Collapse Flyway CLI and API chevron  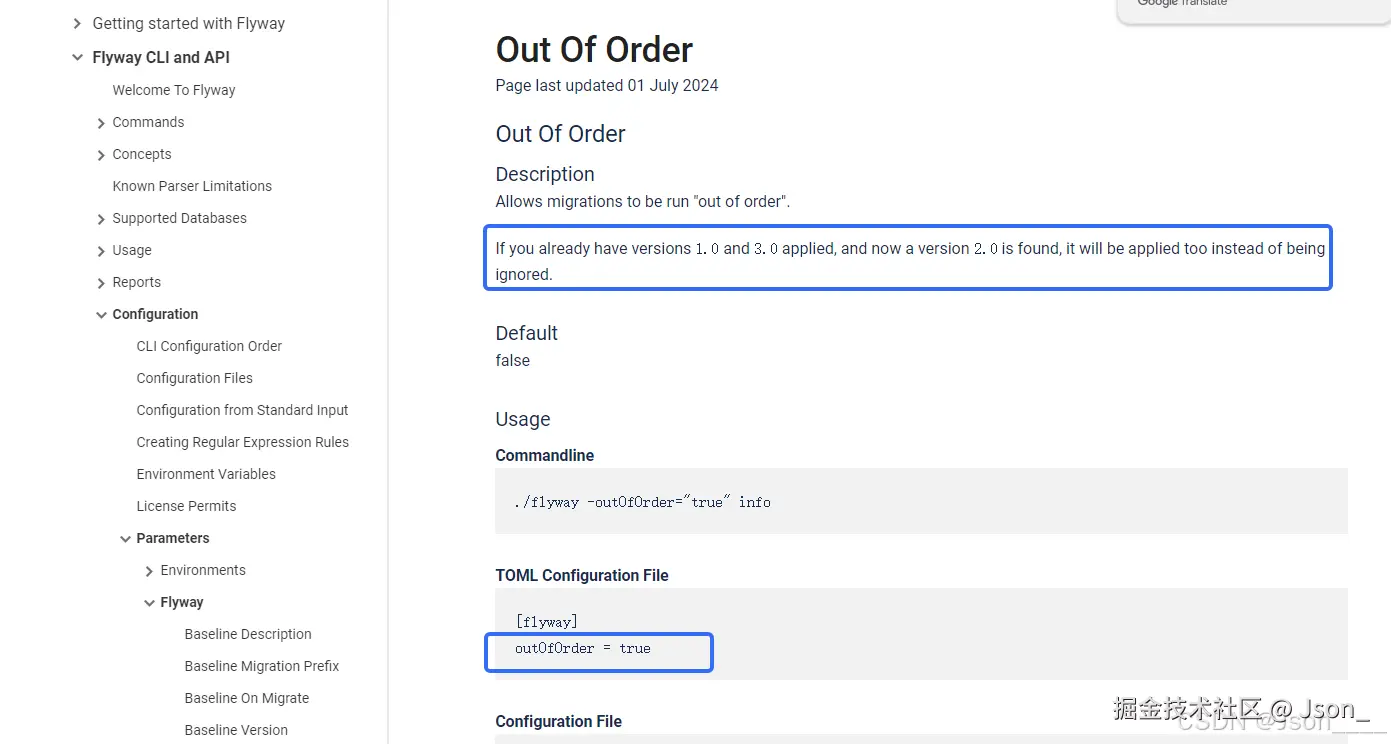click(77, 58)
